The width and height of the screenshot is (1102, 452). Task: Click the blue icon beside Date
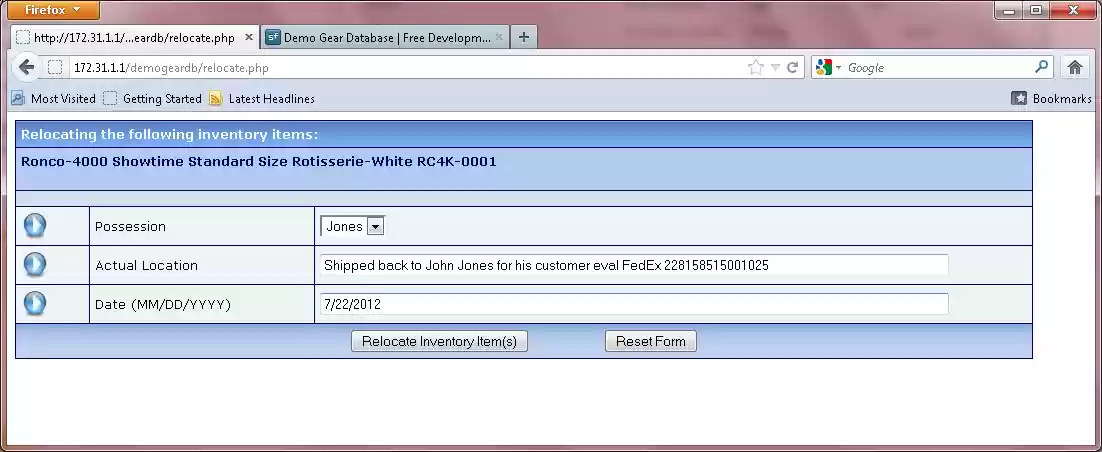pos(35,303)
